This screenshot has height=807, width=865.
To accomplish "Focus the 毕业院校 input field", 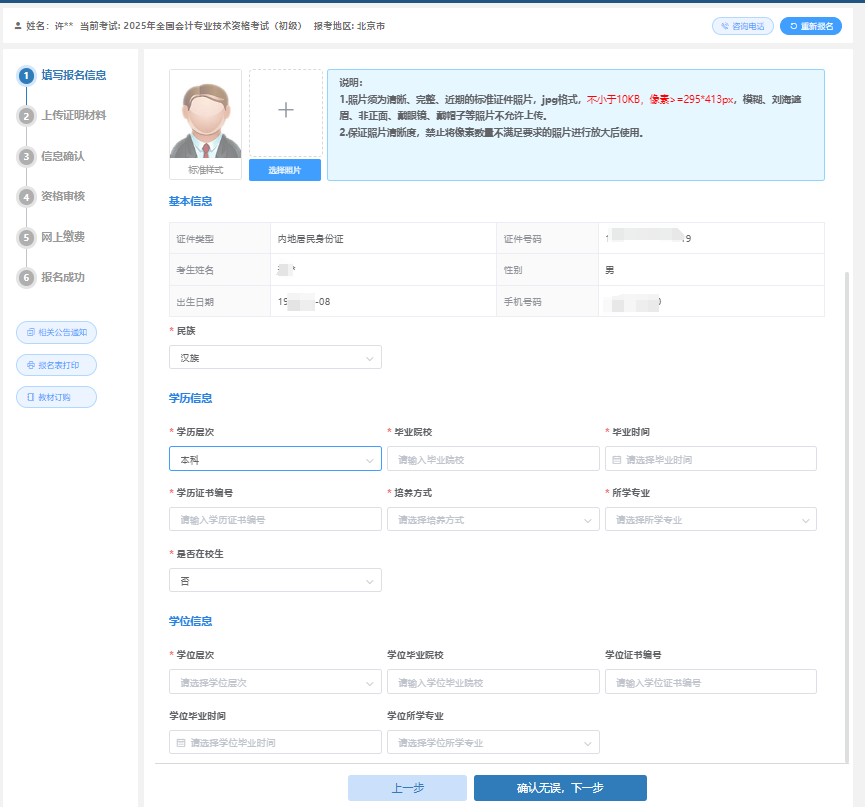I will pyautogui.click(x=493, y=459).
